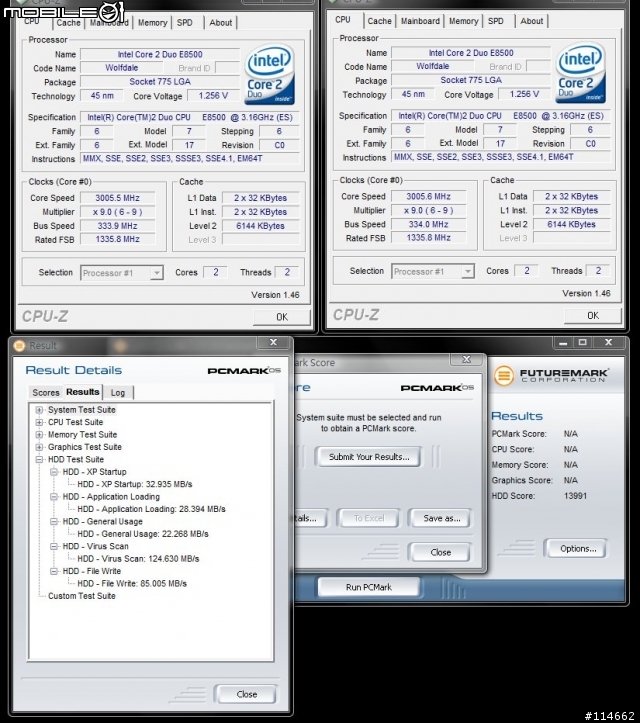Screen dimensions: 640x724
Task: Click Instructions field in right CPU-Z
Action: click(x=501, y=157)
